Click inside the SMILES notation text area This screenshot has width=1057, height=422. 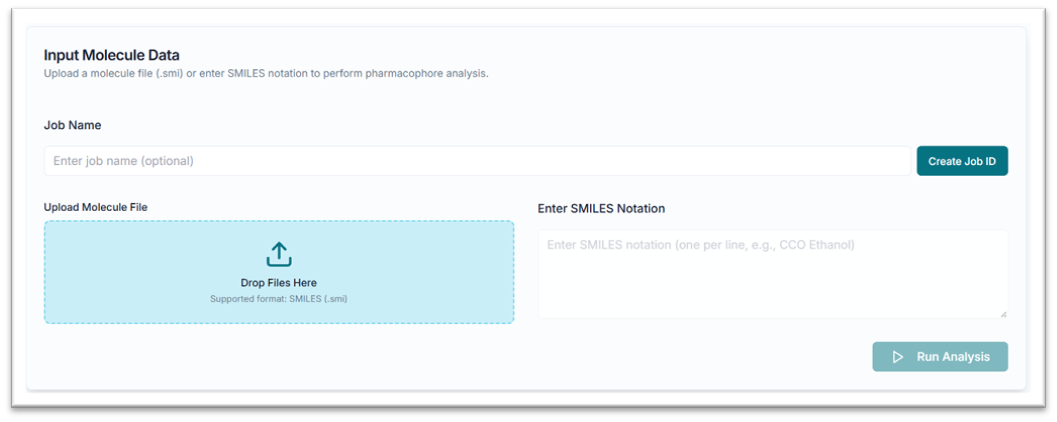click(772, 280)
